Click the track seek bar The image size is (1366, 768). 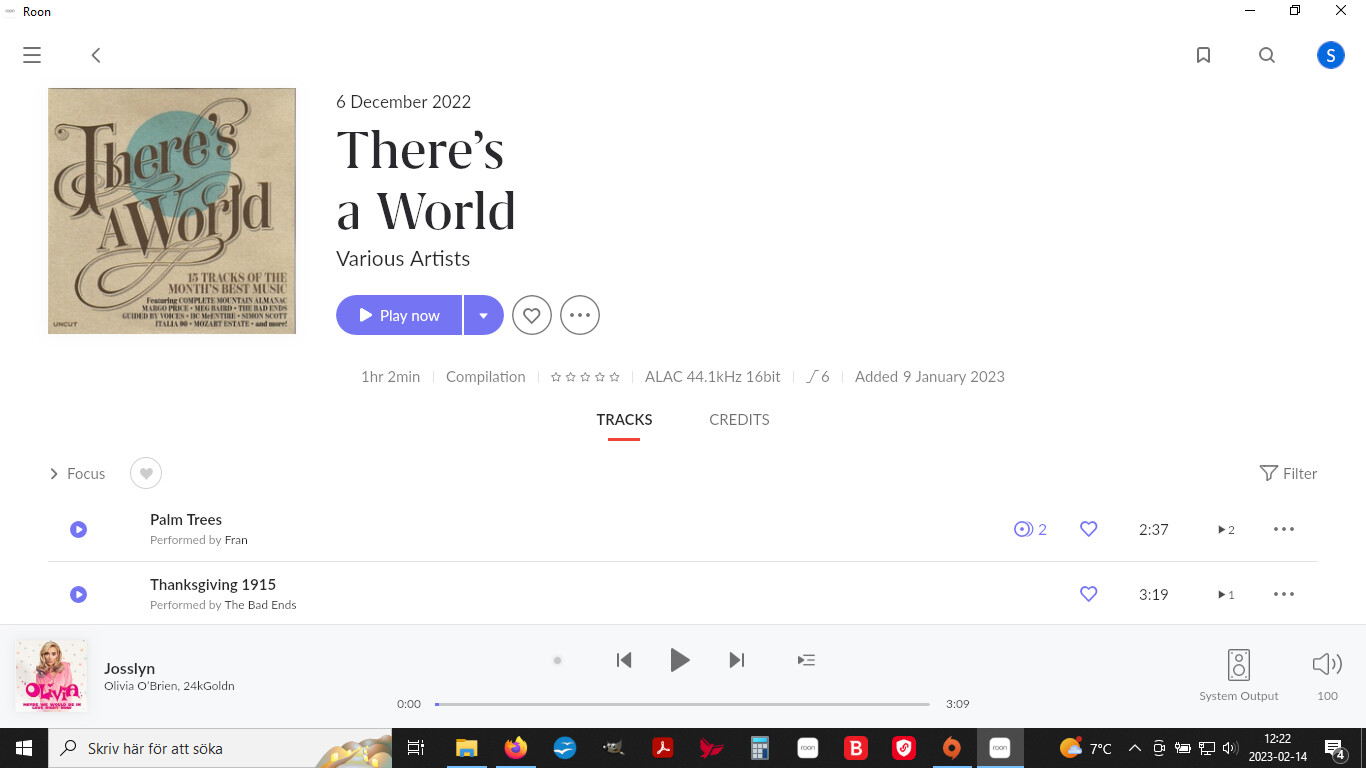point(682,704)
